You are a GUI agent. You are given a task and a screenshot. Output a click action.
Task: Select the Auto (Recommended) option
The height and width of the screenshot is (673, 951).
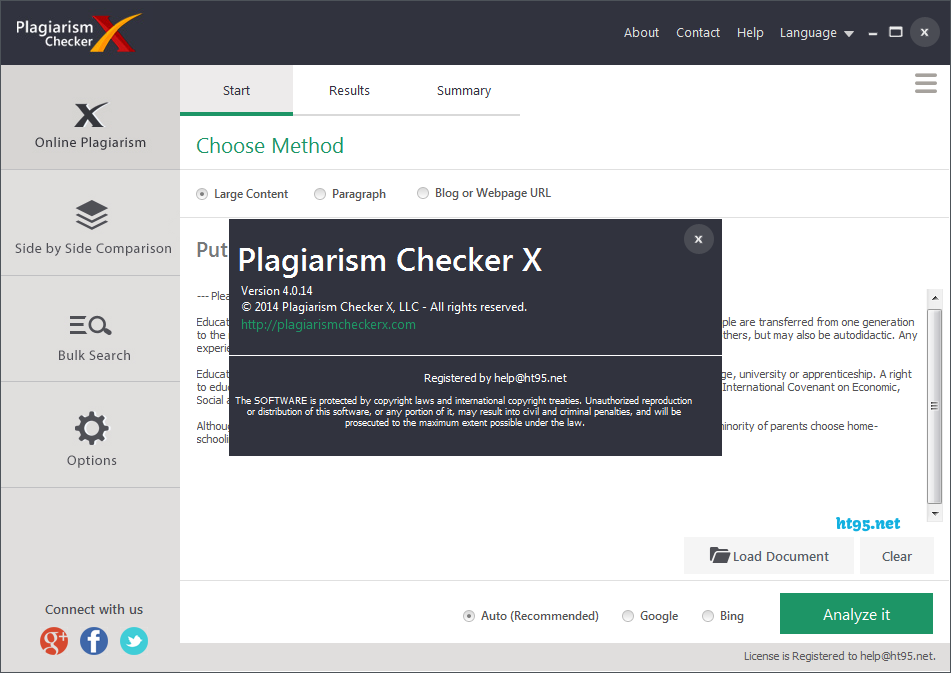coord(468,616)
